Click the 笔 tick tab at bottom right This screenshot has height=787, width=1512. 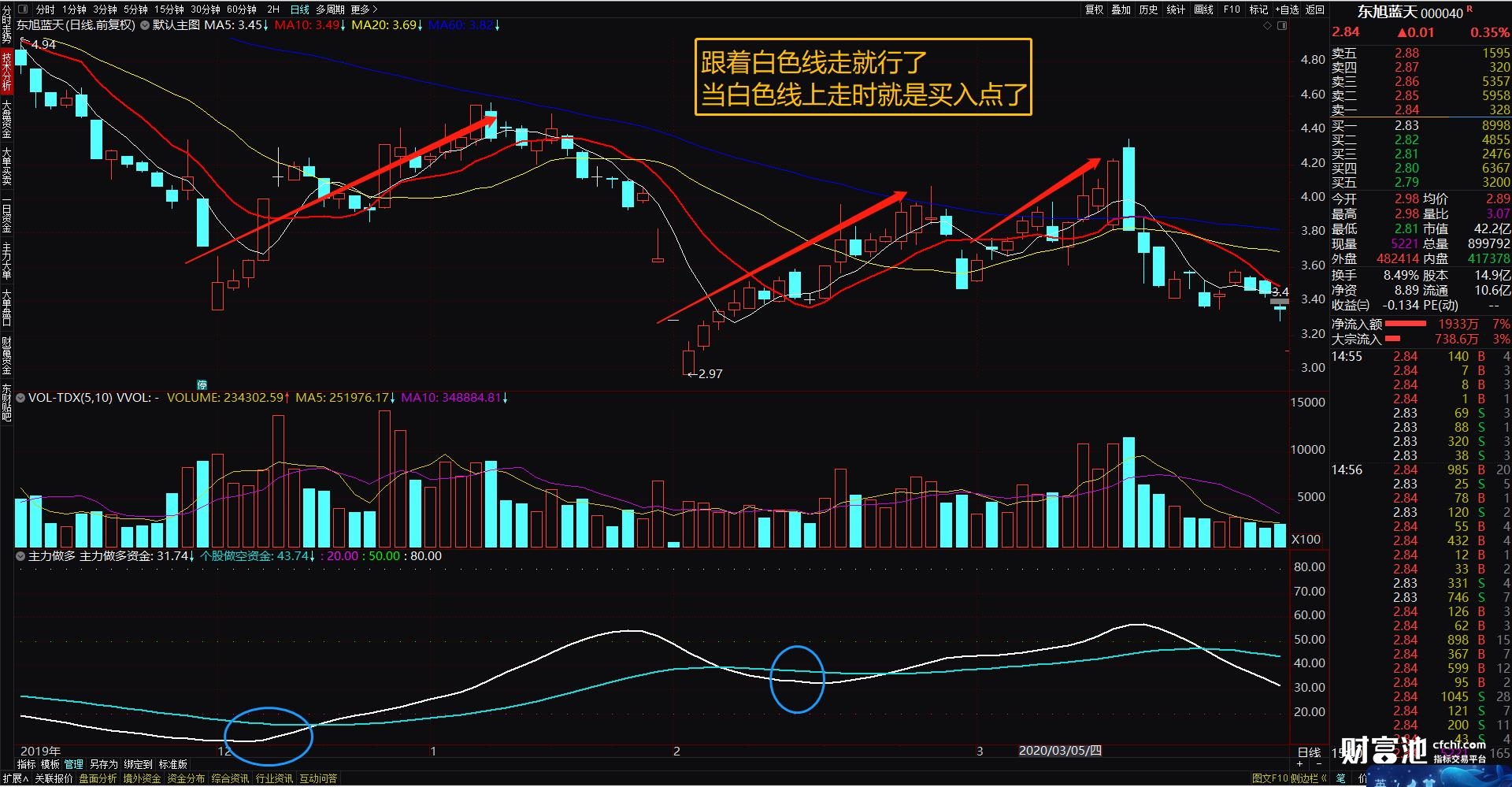tap(1340, 778)
